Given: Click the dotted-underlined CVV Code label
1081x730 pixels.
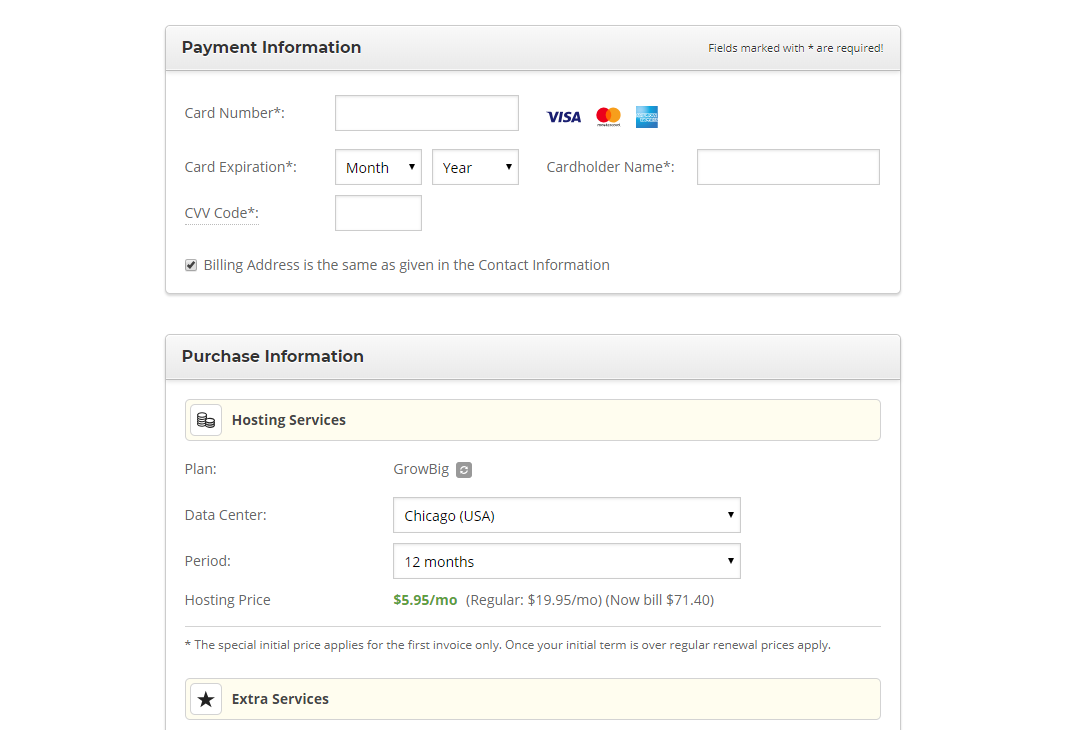Looking at the screenshot, I should tap(221, 213).
